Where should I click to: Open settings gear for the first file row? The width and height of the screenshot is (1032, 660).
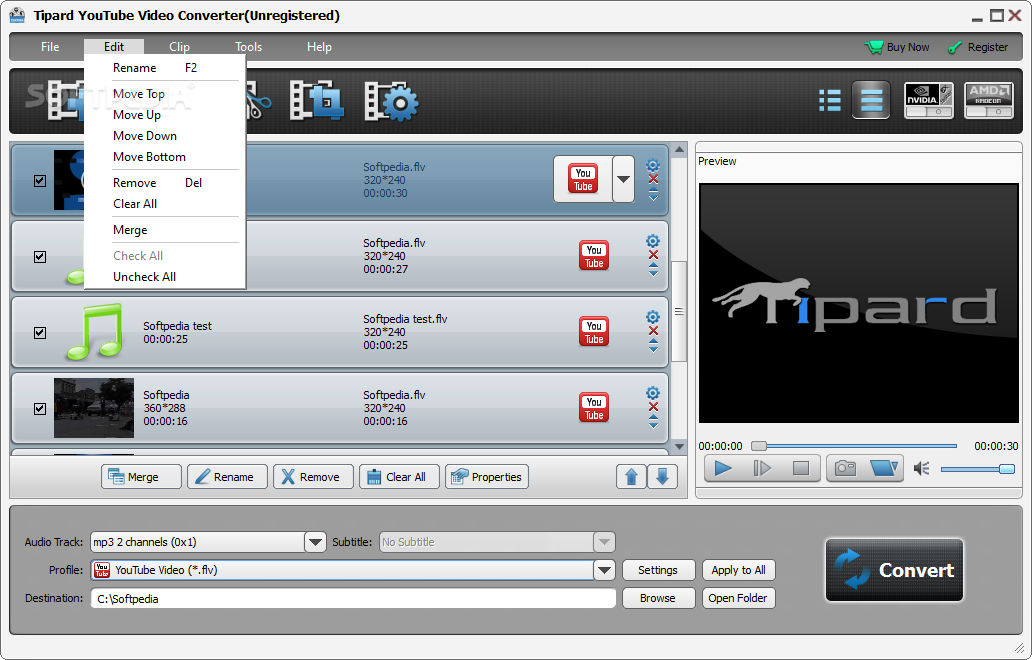pos(653,165)
